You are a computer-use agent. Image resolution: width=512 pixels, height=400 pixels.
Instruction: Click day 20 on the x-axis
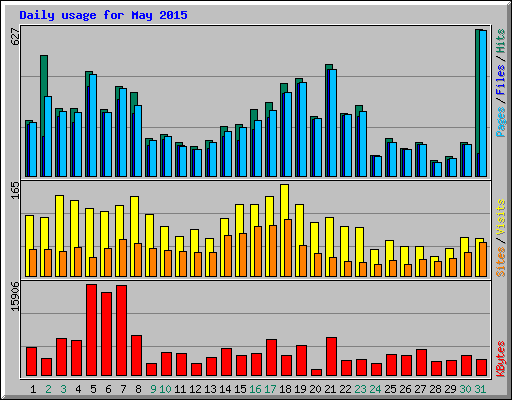(x=315, y=389)
